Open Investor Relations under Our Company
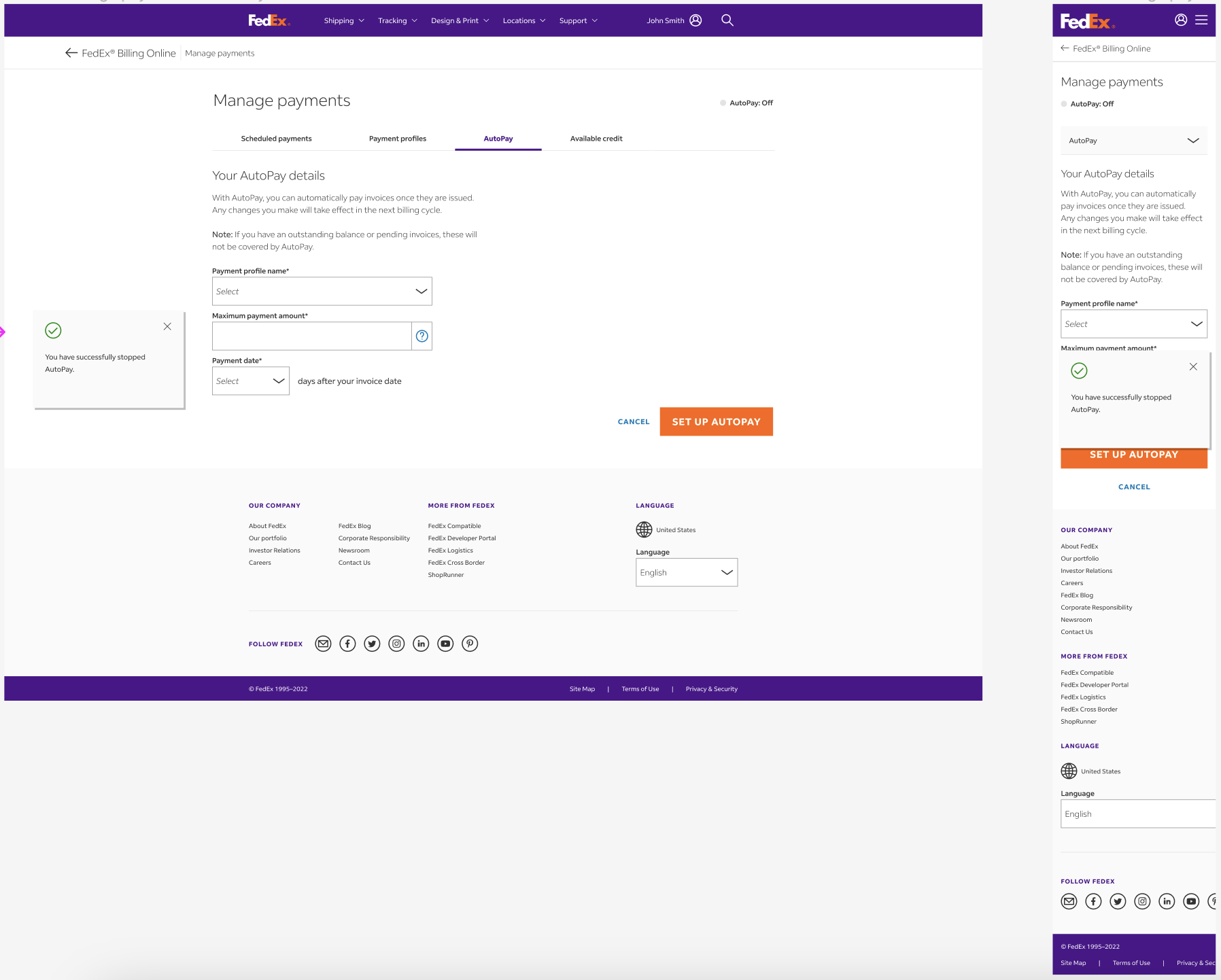This screenshot has height=980, width=1221. pyautogui.click(x=274, y=550)
